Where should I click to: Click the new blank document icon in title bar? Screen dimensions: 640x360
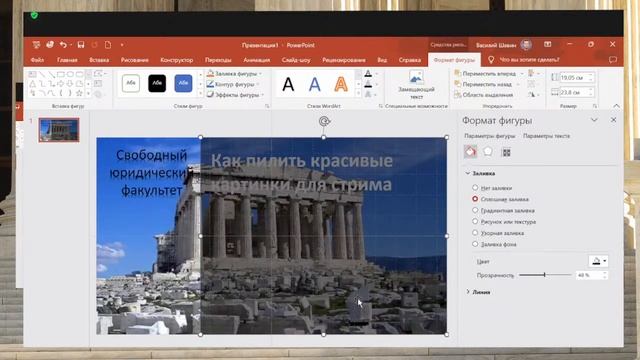[x=108, y=44]
